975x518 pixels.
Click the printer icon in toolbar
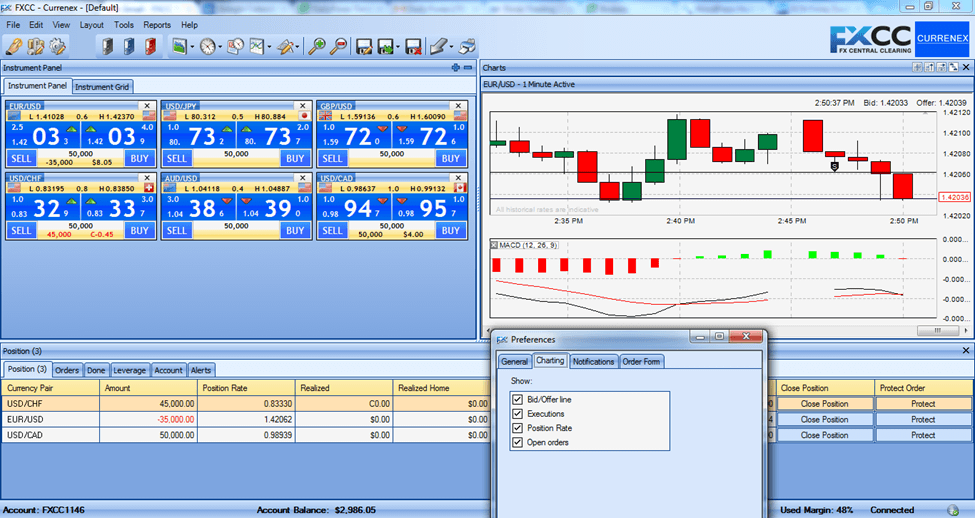point(467,46)
